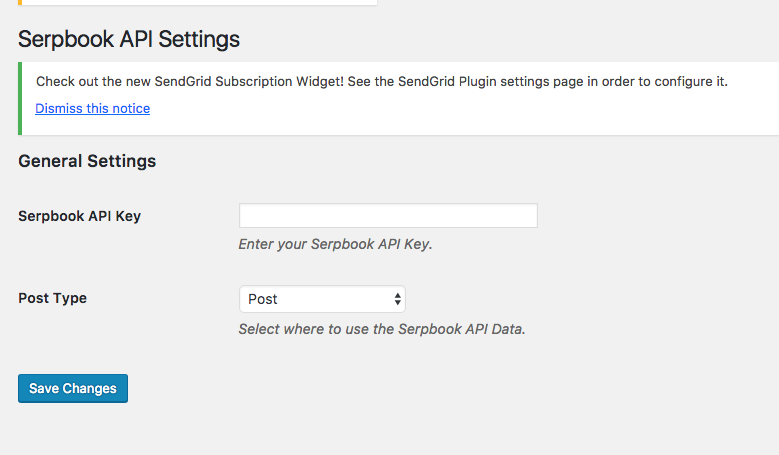Click empty space inside the SendGrid notice box
This screenshot has height=455, width=779.
[500, 110]
